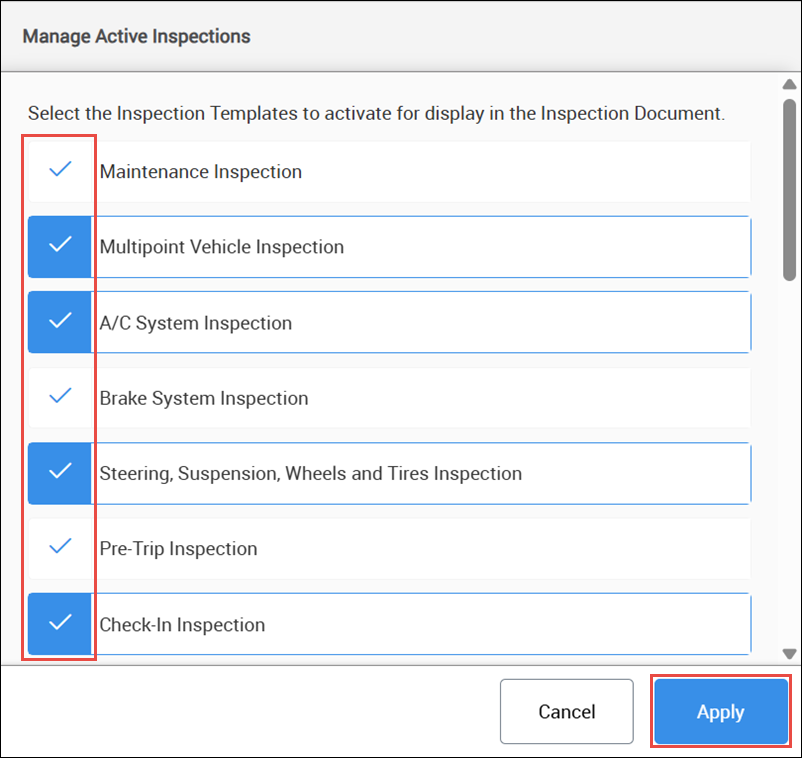The height and width of the screenshot is (758, 802).
Task: Click the Cancel button
Action: (567, 711)
